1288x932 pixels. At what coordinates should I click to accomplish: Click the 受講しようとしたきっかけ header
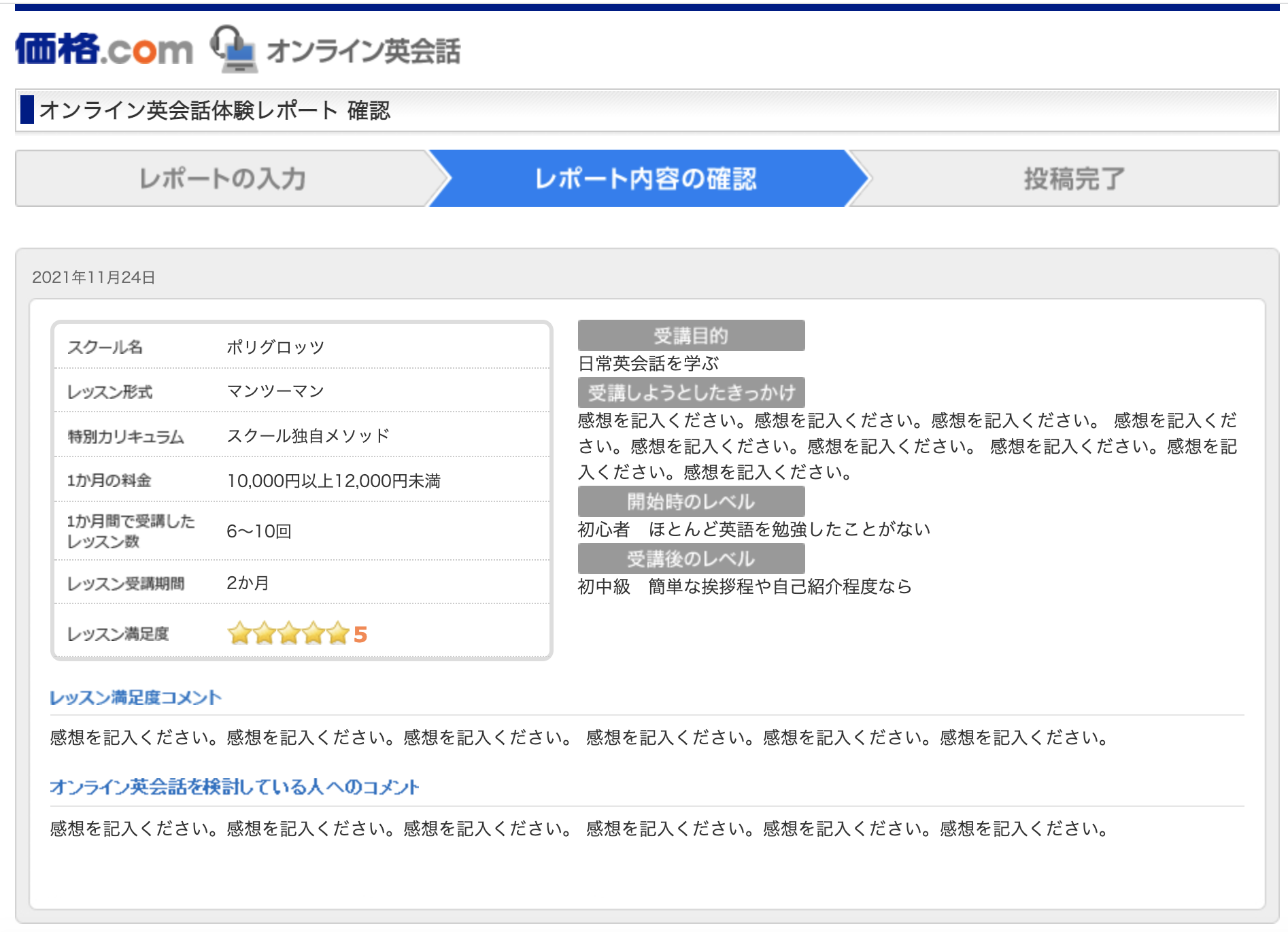click(691, 393)
